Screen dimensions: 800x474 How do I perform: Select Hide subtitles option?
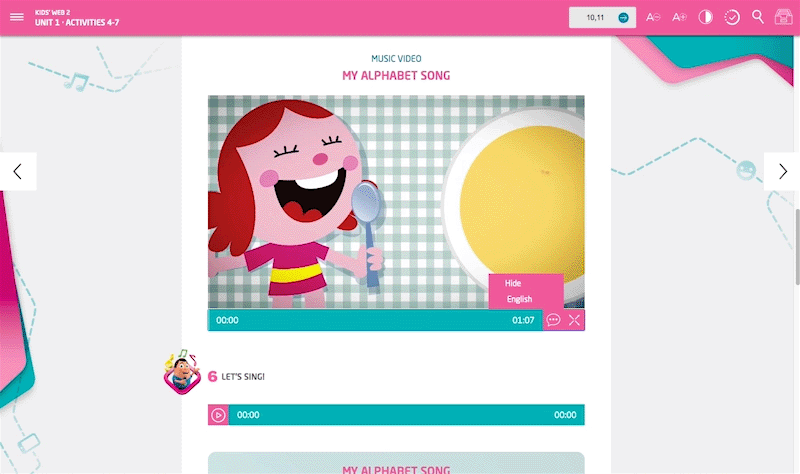coord(513,283)
